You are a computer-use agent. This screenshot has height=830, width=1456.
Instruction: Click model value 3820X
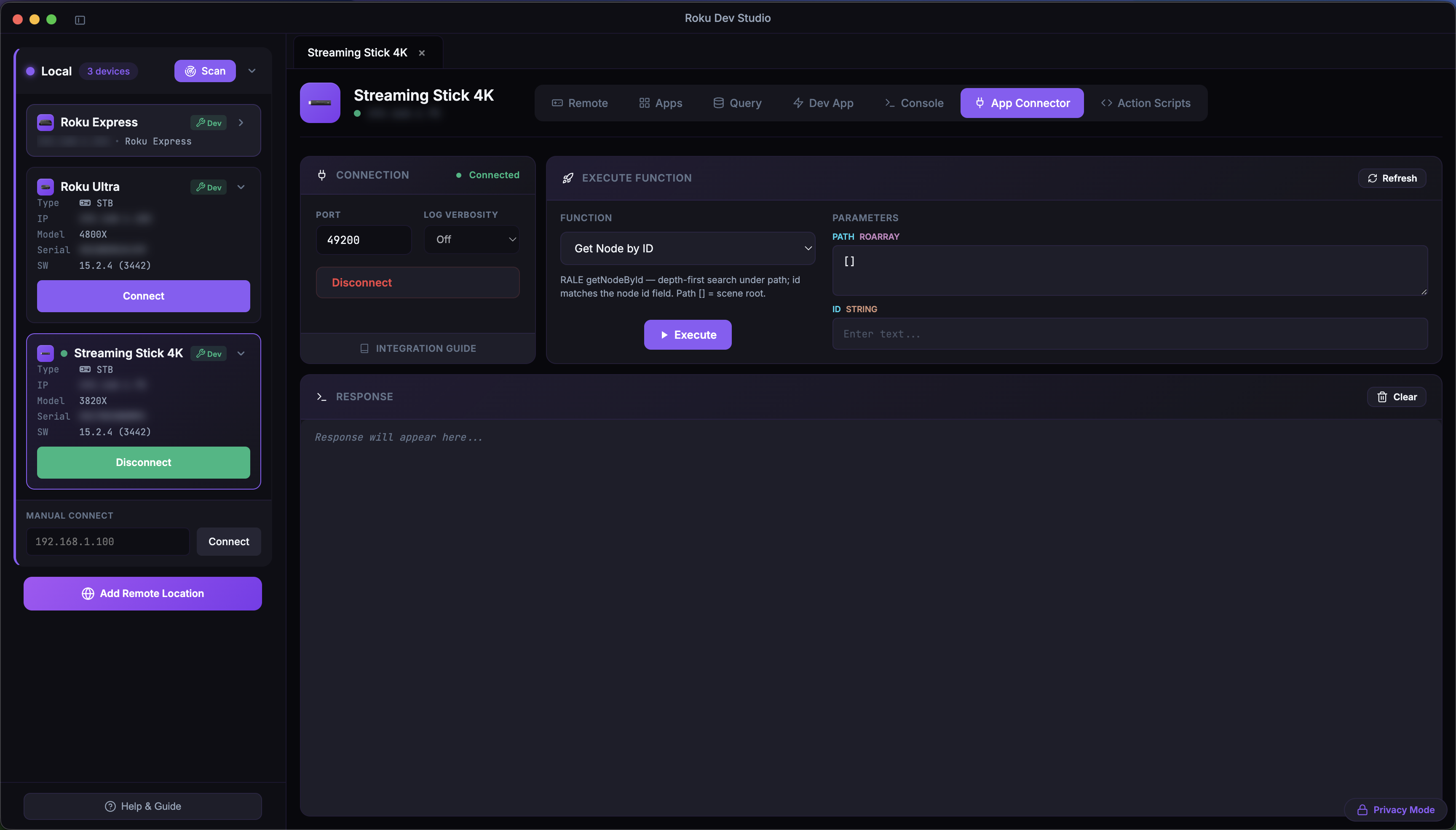93,401
